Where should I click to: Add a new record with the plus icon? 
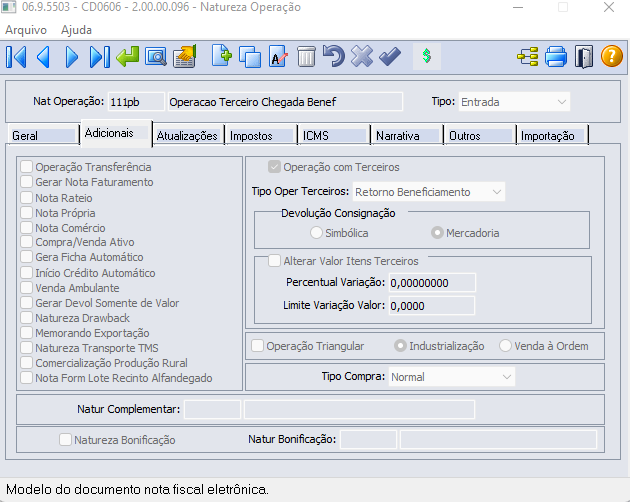222,55
